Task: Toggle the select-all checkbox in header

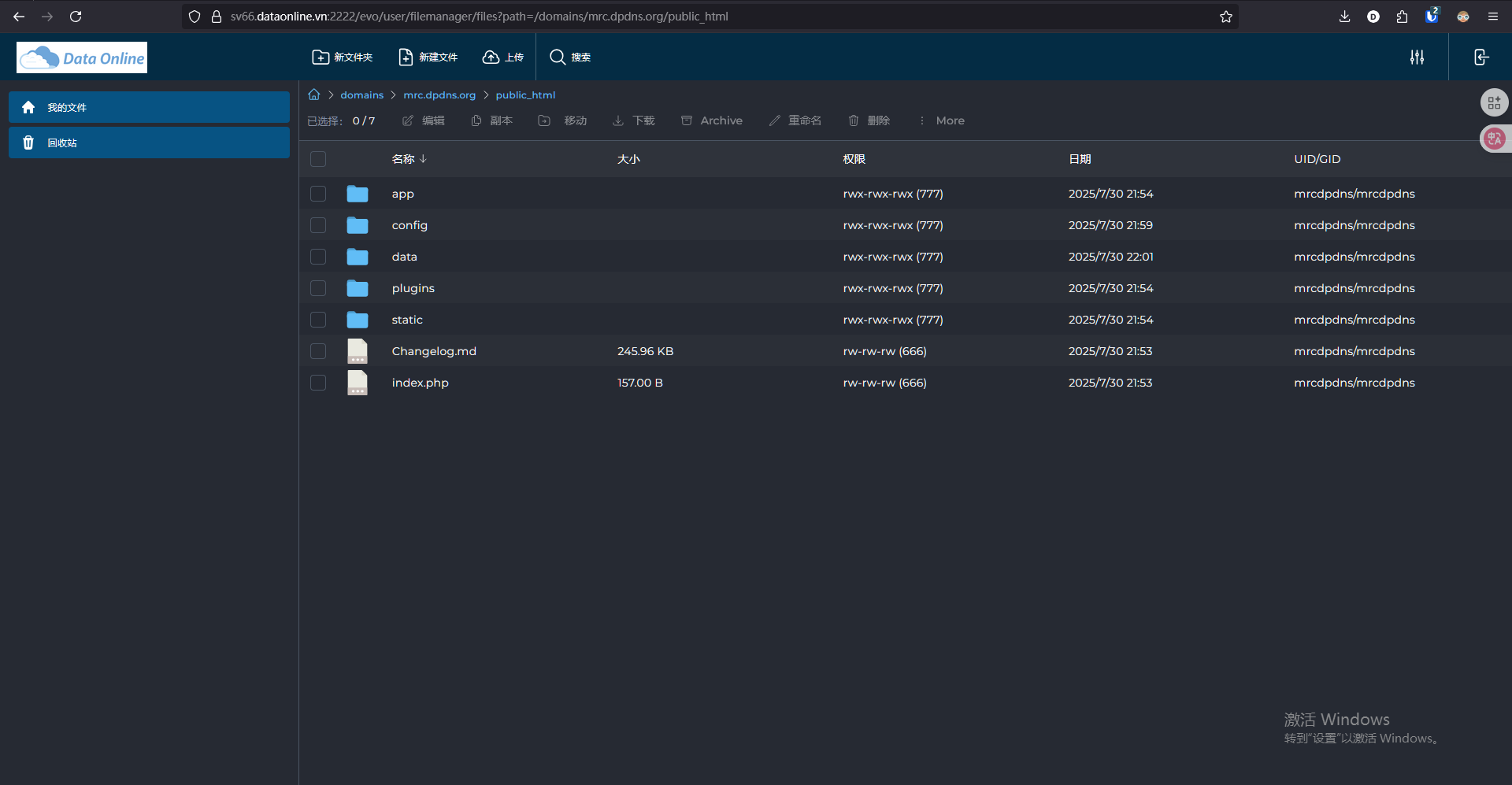Action: point(318,159)
